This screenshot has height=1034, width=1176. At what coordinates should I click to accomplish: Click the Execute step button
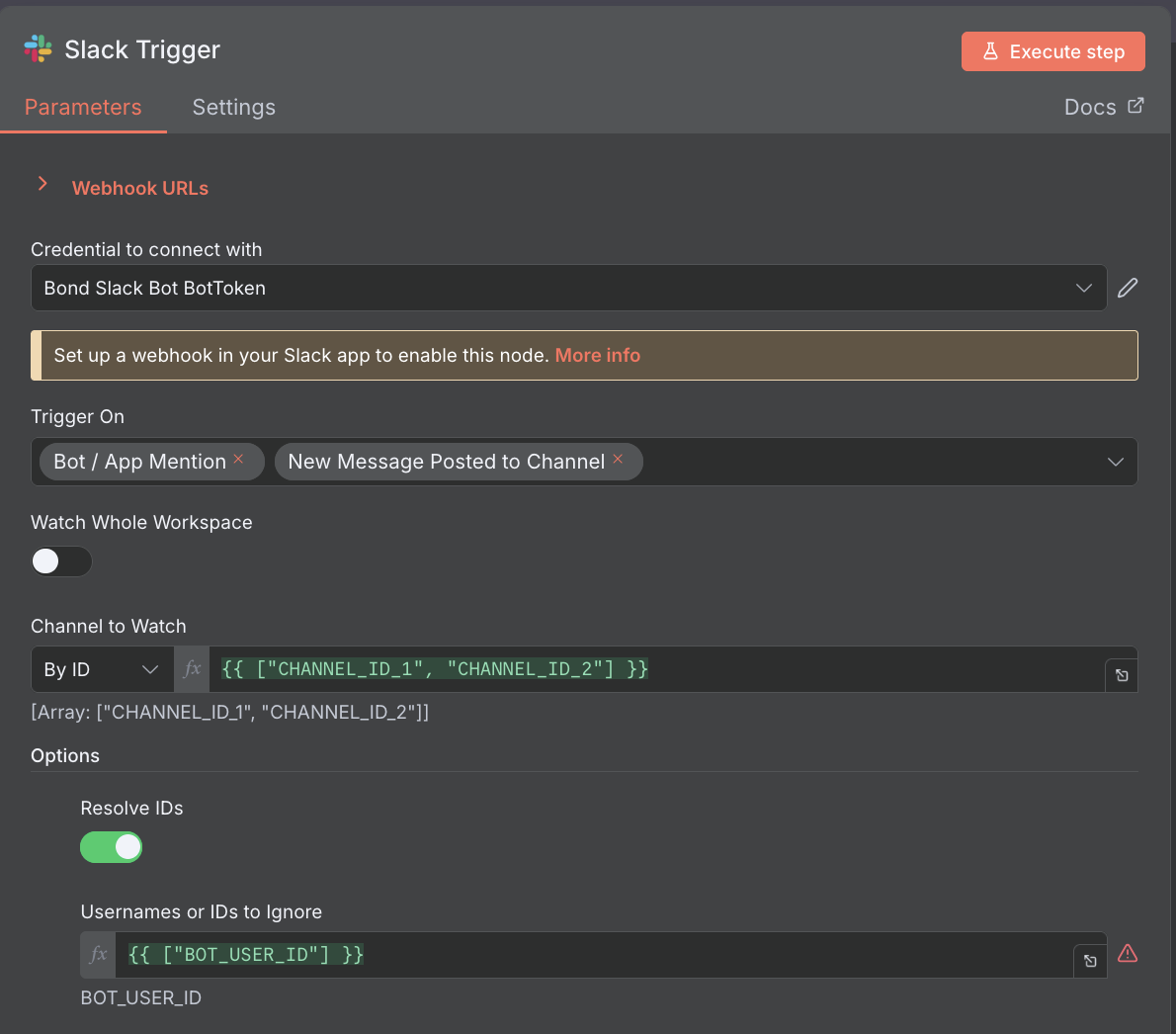[1052, 50]
